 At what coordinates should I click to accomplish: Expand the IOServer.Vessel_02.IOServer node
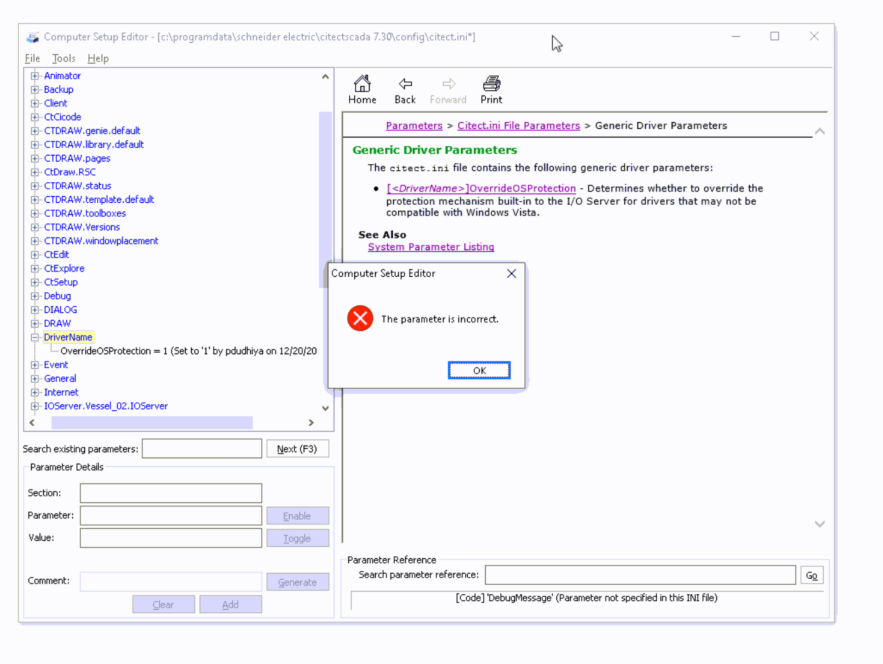pos(35,406)
